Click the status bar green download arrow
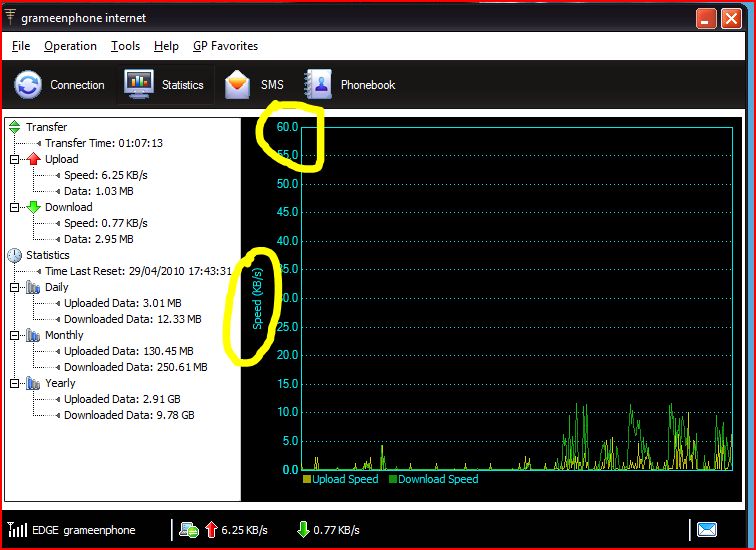This screenshot has width=756, height=550. (x=303, y=530)
